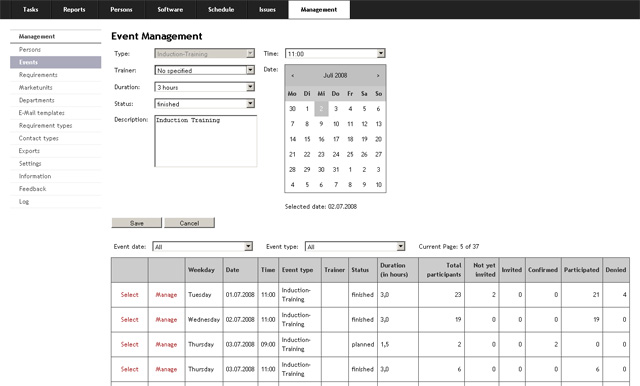This screenshot has width=640, height=386.
Task: Click the 'Current Page: 5 of 37' text
Action: click(x=449, y=247)
